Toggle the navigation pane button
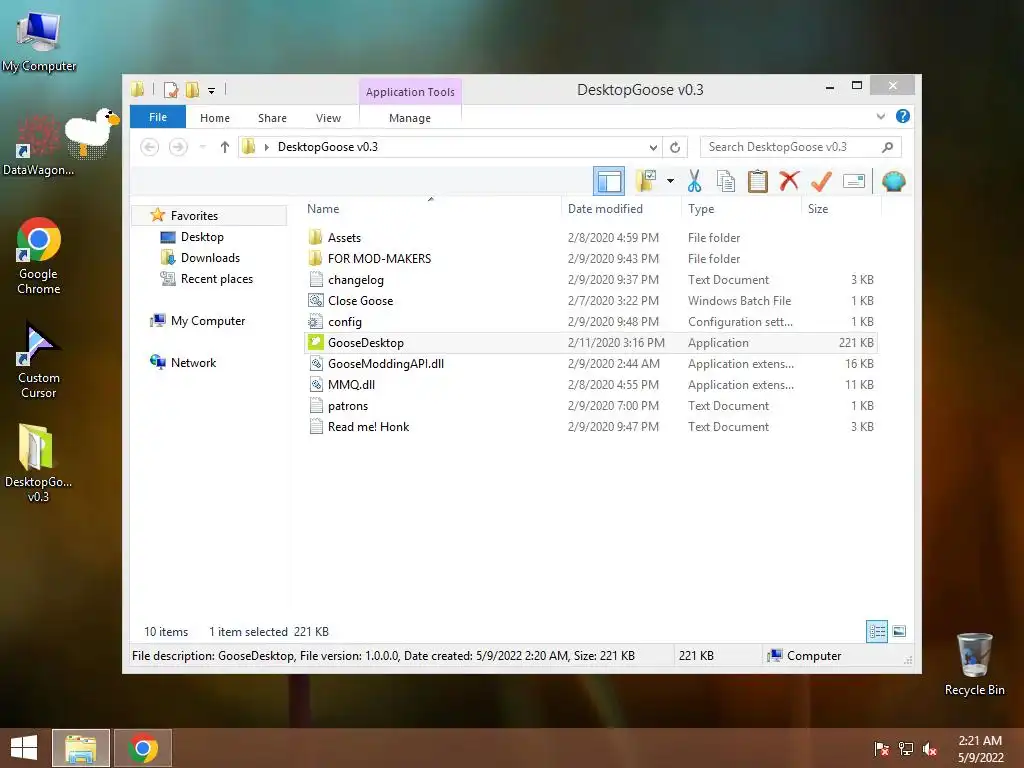 tap(609, 181)
